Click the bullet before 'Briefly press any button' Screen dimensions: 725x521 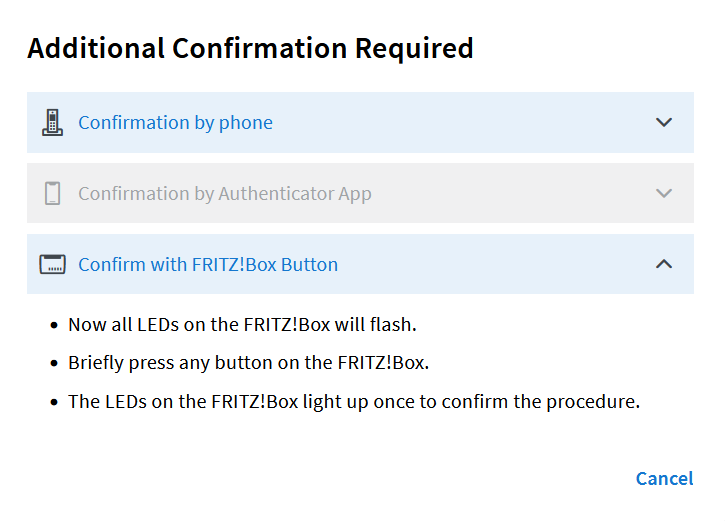(54, 363)
